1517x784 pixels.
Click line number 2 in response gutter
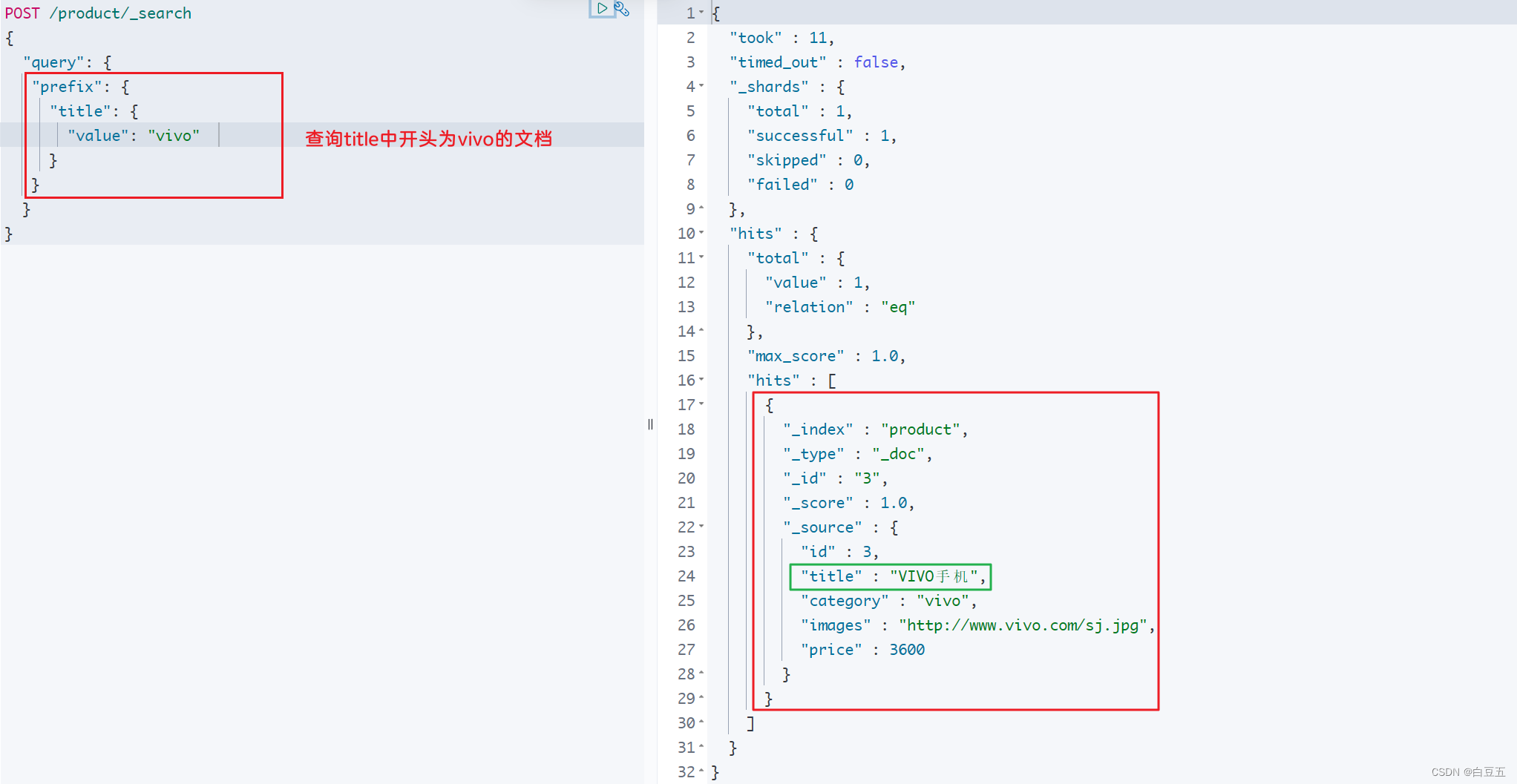coord(691,38)
